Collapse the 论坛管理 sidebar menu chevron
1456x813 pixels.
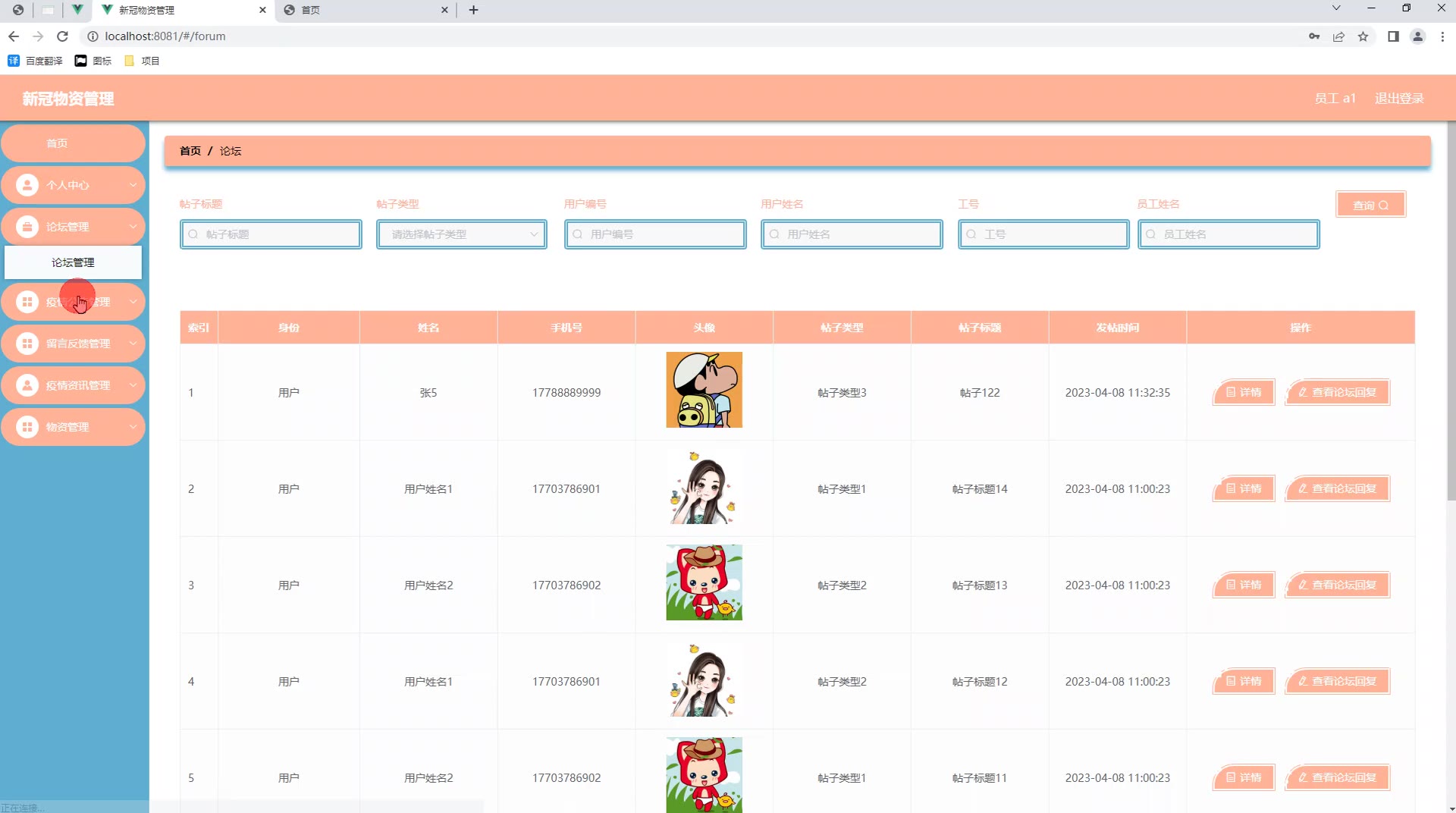133,227
